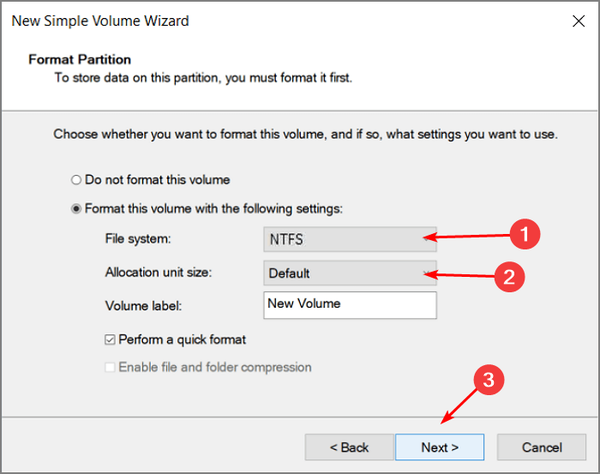The height and width of the screenshot is (474, 600).
Task: Choose "Format this volume with the following settings"
Action: (x=77, y=208)
